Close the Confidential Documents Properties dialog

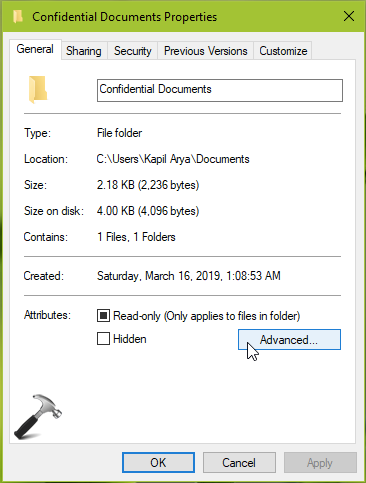pyautogui.click(x=349, y=16)
